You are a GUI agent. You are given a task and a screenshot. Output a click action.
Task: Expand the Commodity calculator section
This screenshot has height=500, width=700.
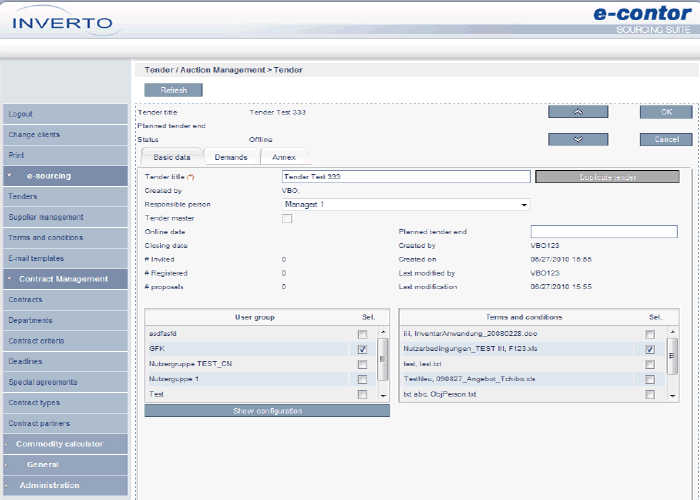65,444
